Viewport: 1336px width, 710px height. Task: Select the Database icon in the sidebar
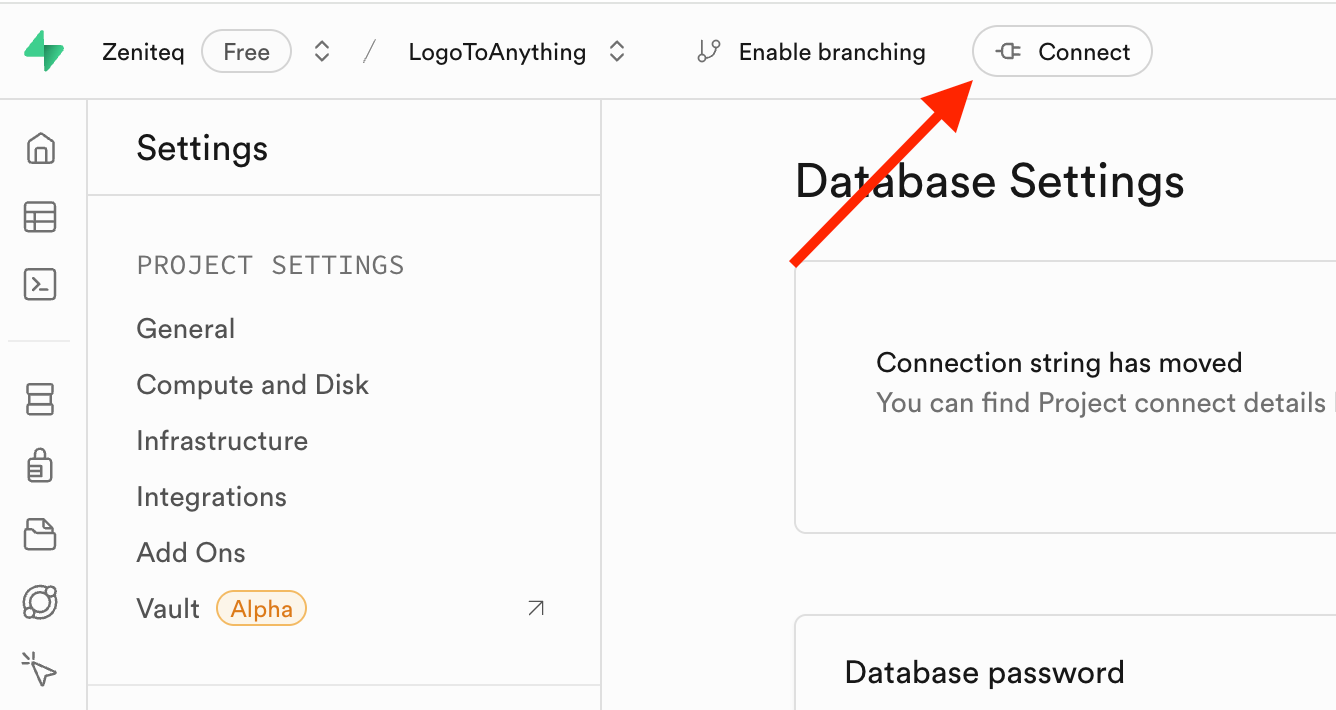pos(39,399)
